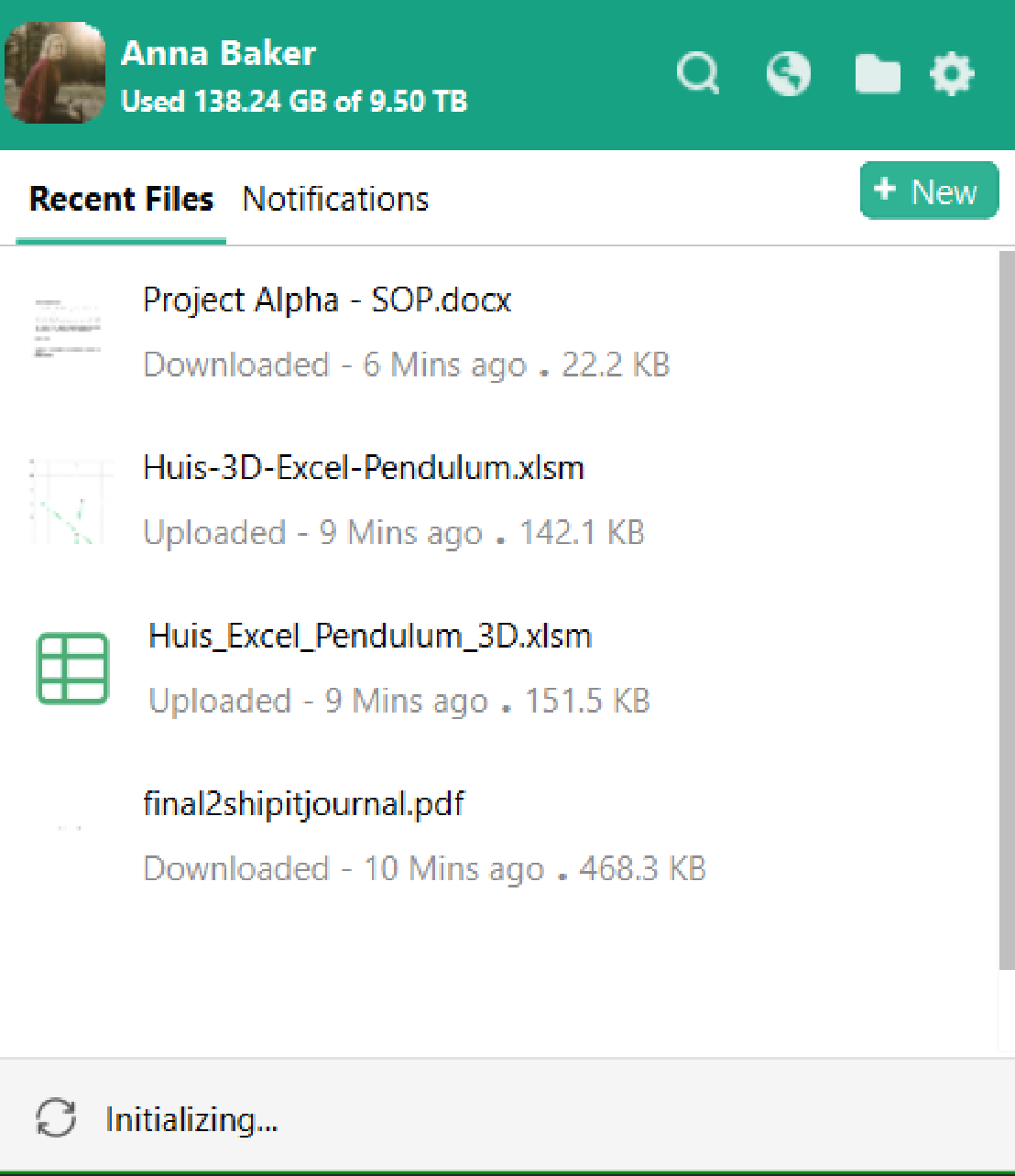Select the Recent Files tab
This screenshot has width=1015, height=1176.
(121, 199)
